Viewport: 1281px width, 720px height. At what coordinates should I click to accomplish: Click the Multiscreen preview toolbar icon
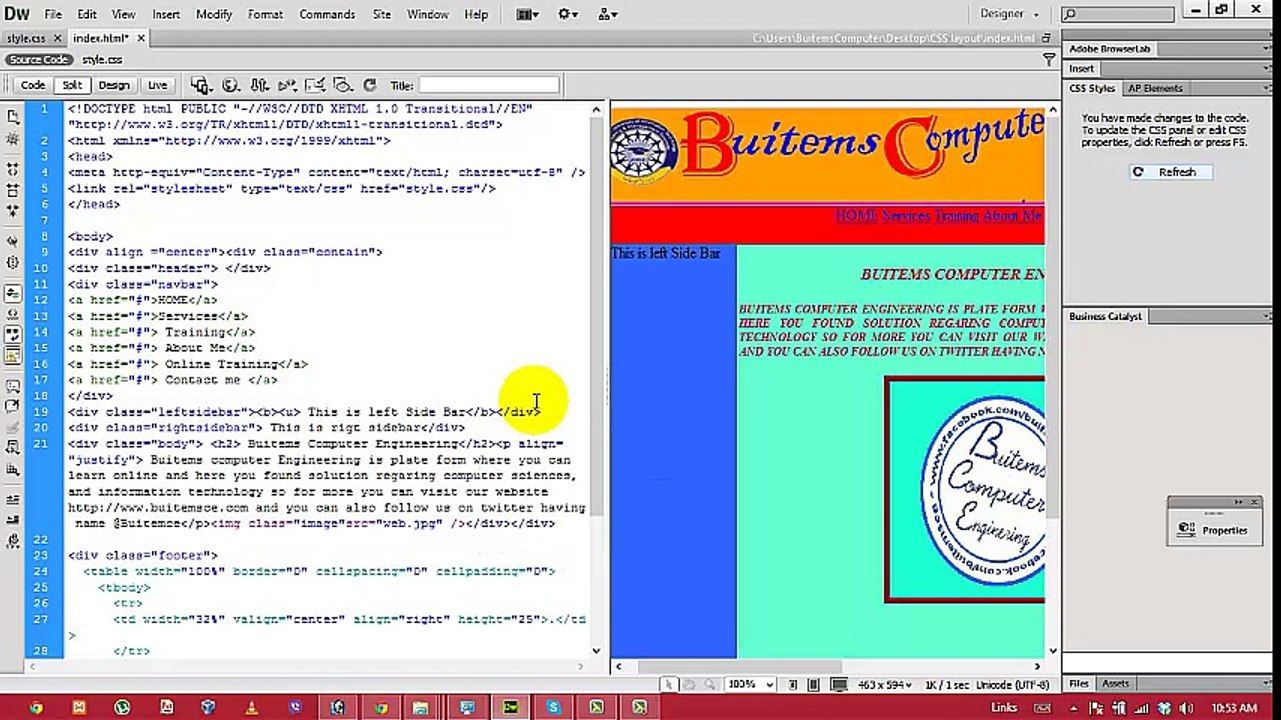tap(200, 85)
